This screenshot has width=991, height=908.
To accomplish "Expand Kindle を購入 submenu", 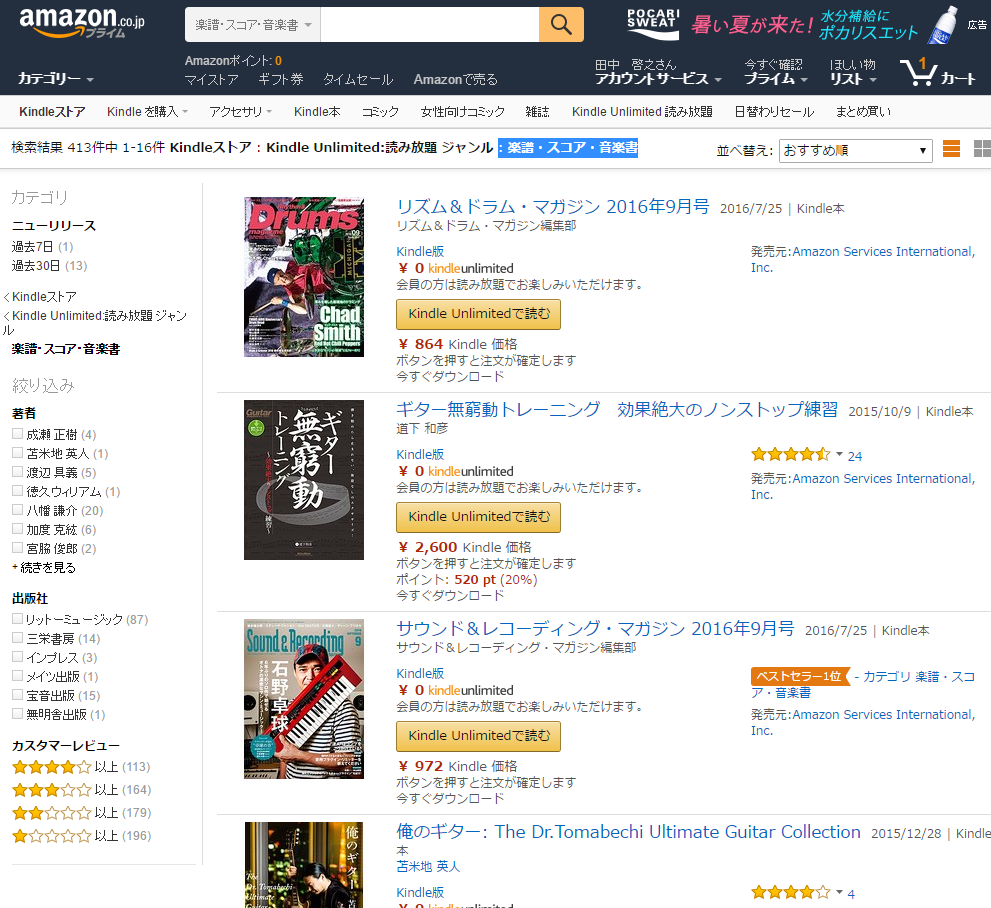I will click(147, 112).
